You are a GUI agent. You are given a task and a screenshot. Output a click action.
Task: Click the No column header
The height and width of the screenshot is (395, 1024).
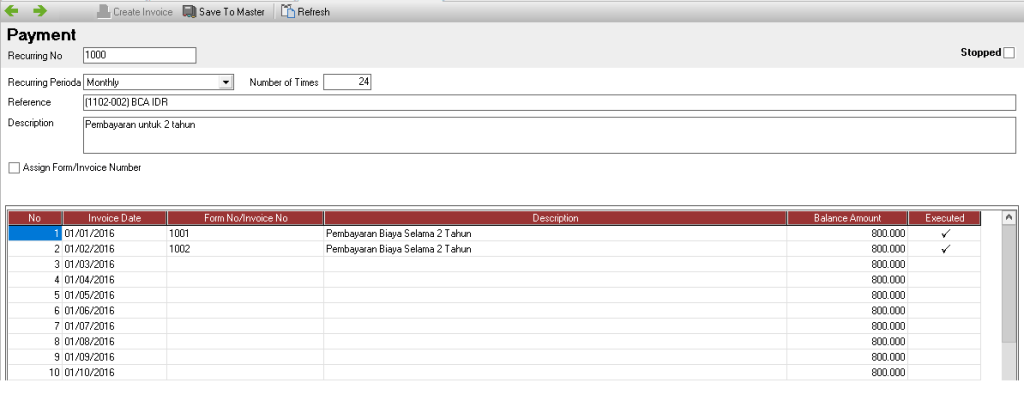[x=35, y=218]
